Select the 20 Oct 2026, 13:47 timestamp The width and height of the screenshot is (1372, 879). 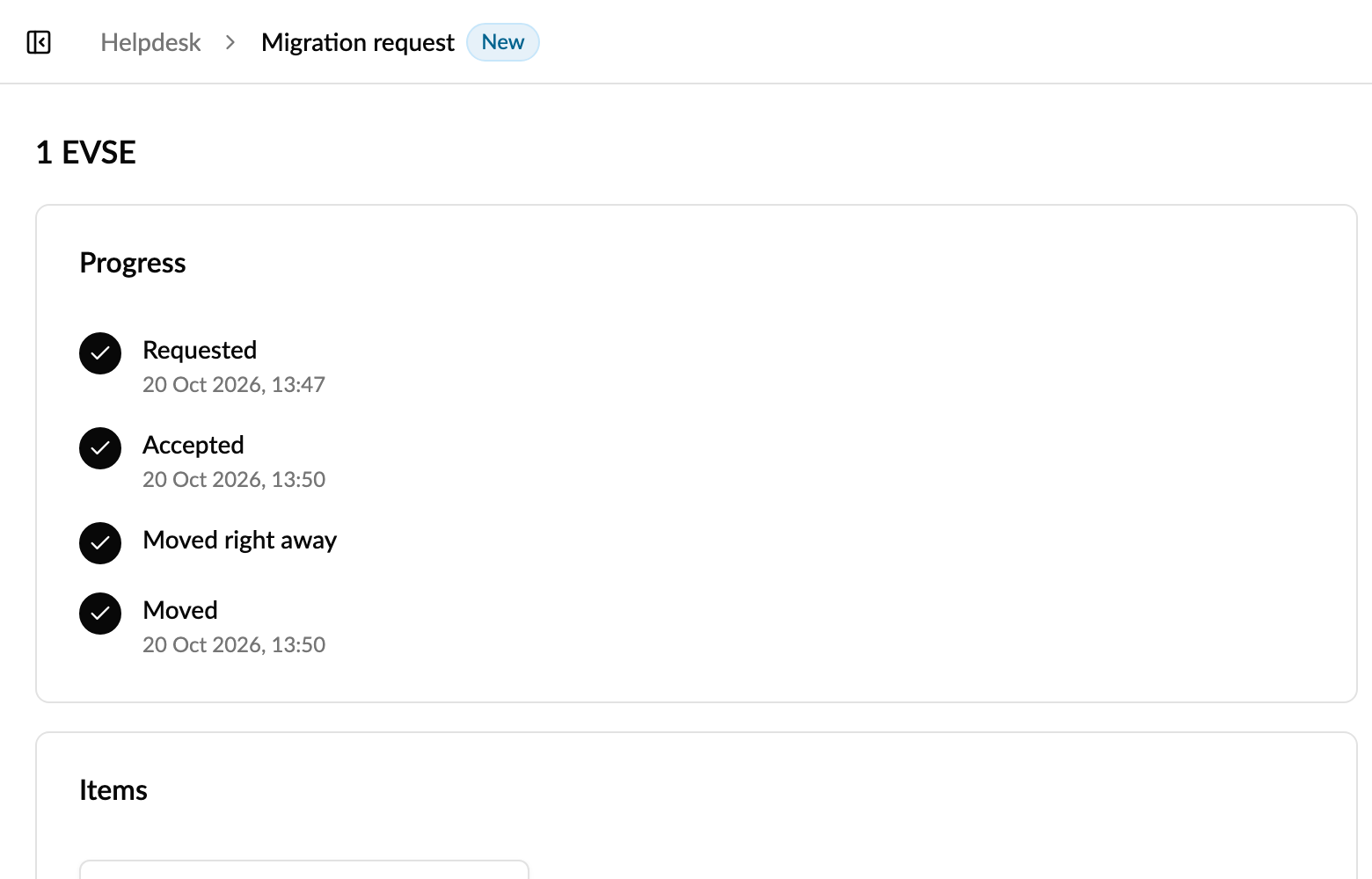234,385
